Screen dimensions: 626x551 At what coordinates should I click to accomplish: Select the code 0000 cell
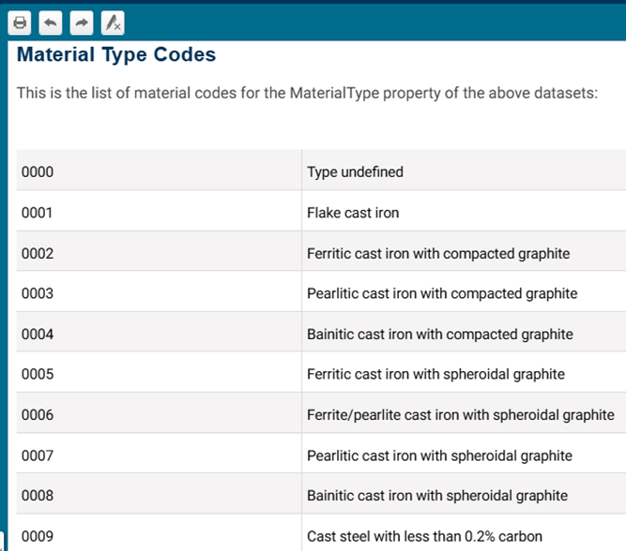[x=37, y=172]
